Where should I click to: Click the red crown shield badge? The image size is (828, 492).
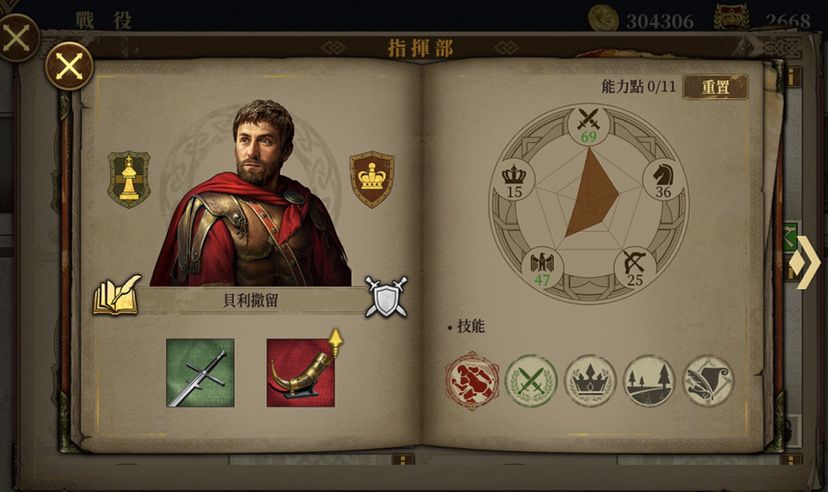372,179
